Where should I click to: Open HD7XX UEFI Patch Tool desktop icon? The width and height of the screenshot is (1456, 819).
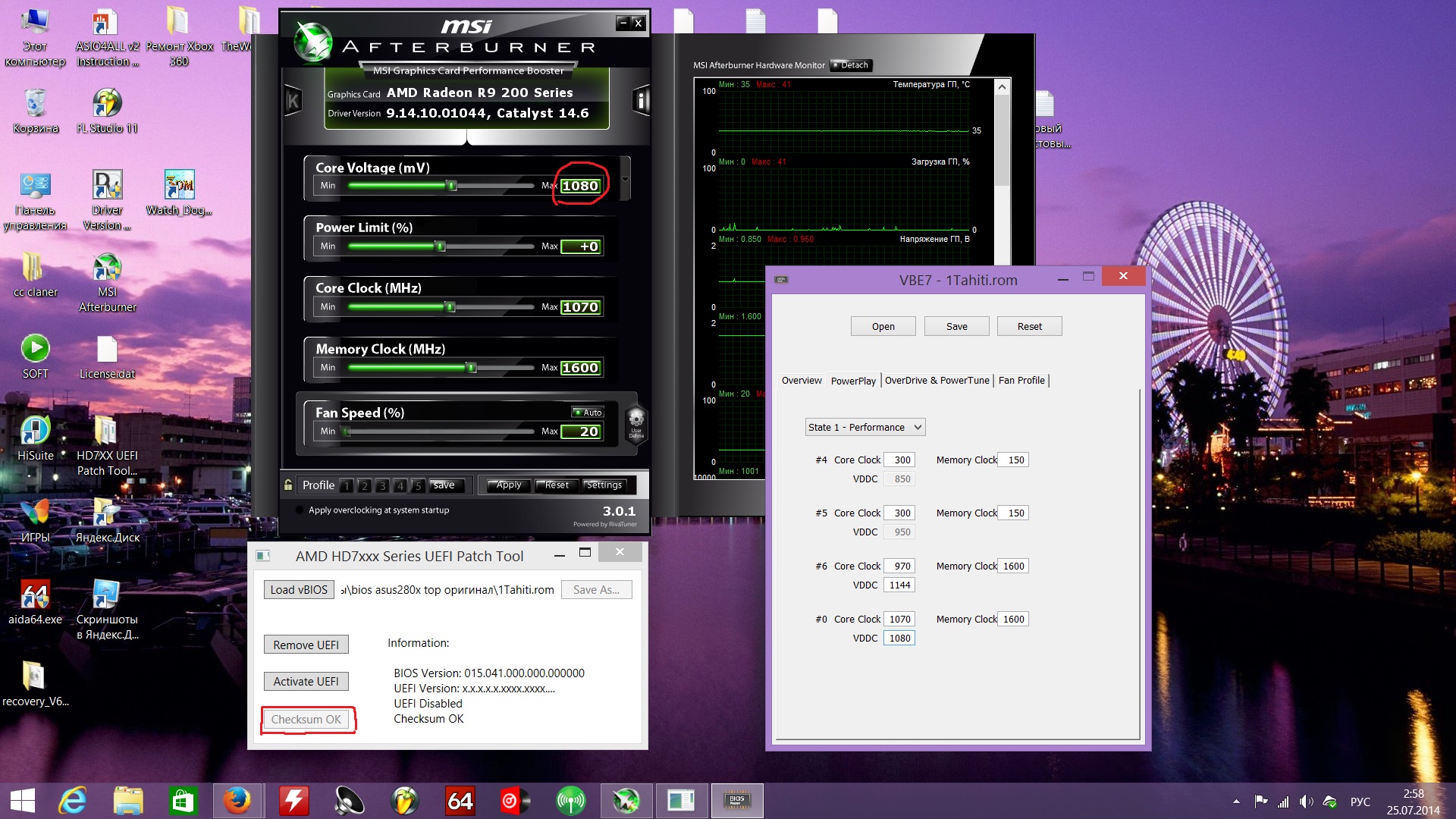click(106, 431)
